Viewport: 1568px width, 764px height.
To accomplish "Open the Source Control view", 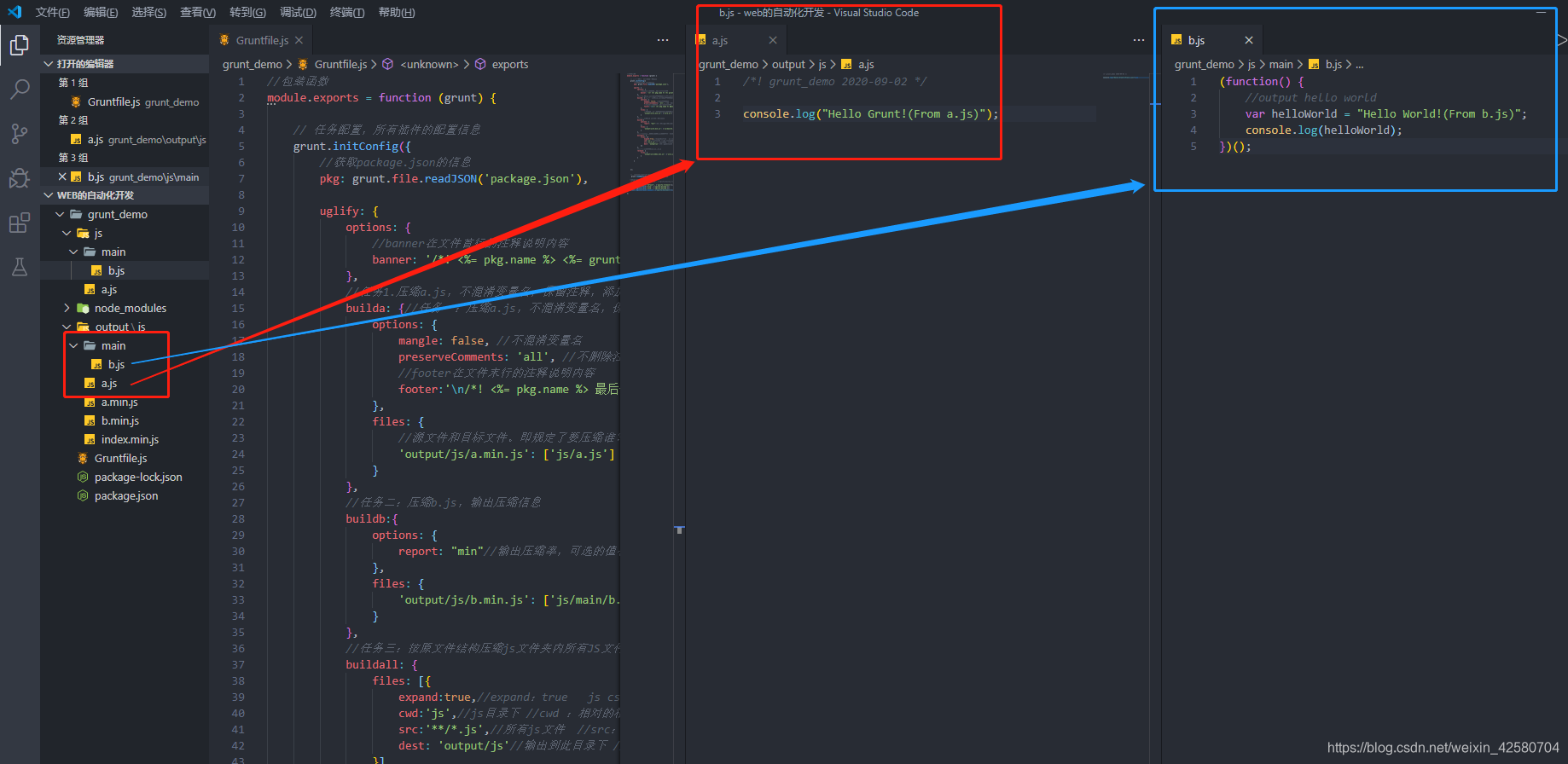I will click(x=20, y=134).
